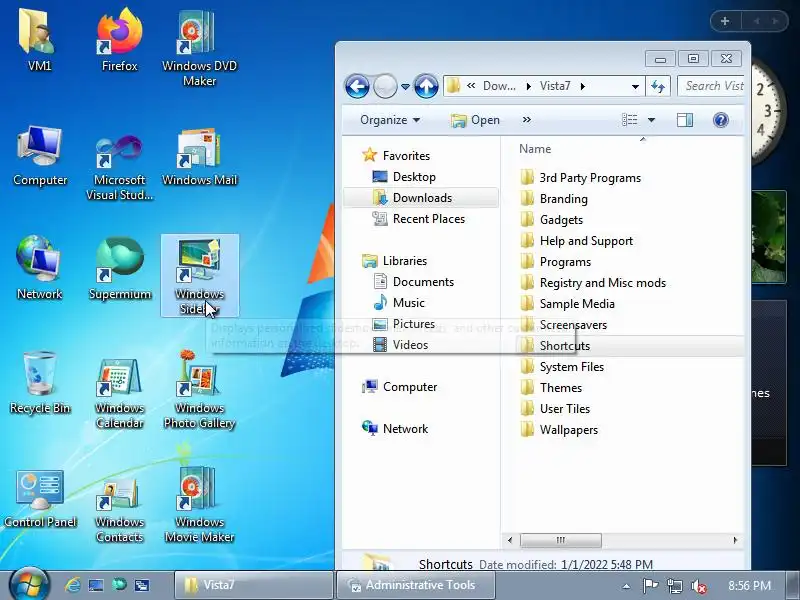This screenshot has height=600, width=800.
Task: Click the network tray icon
Action: pyautogui.click(x=674, y=586)
